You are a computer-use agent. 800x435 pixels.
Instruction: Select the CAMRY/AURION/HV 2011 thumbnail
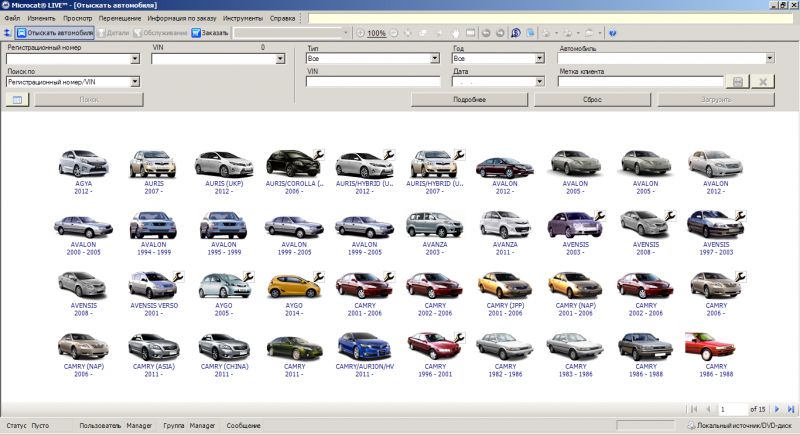pos(364,346)
